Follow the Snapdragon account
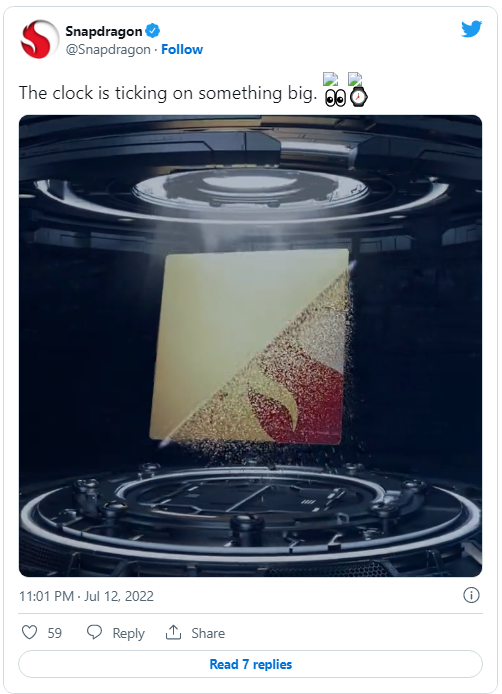Viewport: 502px width, 694px height. (x=182, y=49)
